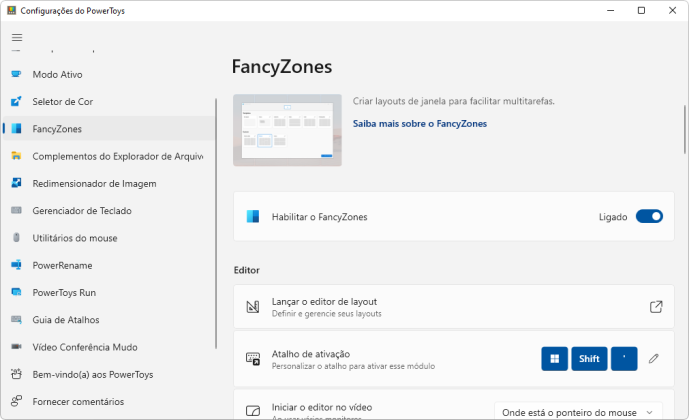Click the FancyZones preview thumbnail image
Image resolution: width=689 pixels, height=420 pixels.
tap(287, 130)
